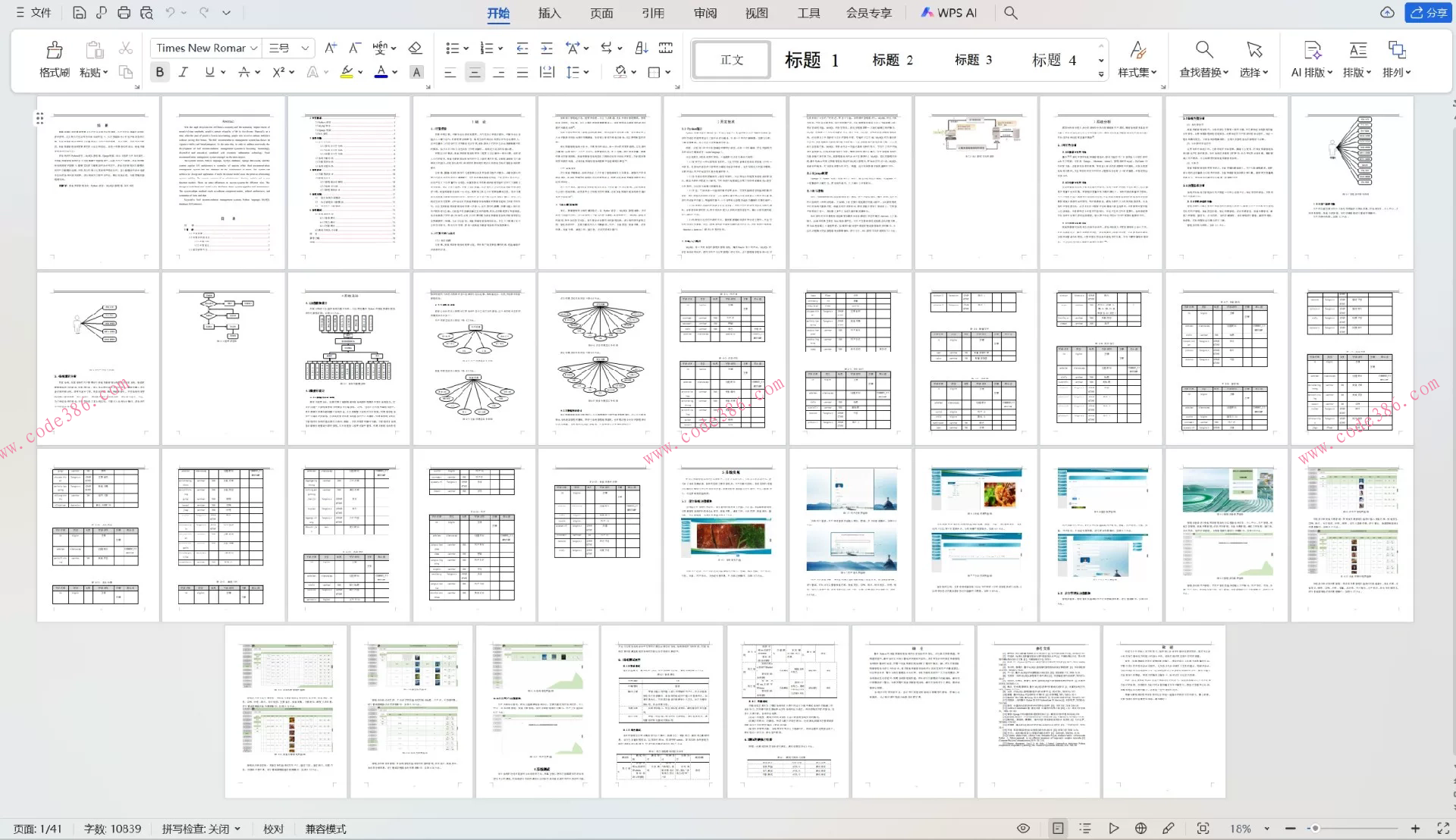Open the 18% zoom level dropdown
This screenshot has width=1456, height=840.
[x=1247, y=829]
